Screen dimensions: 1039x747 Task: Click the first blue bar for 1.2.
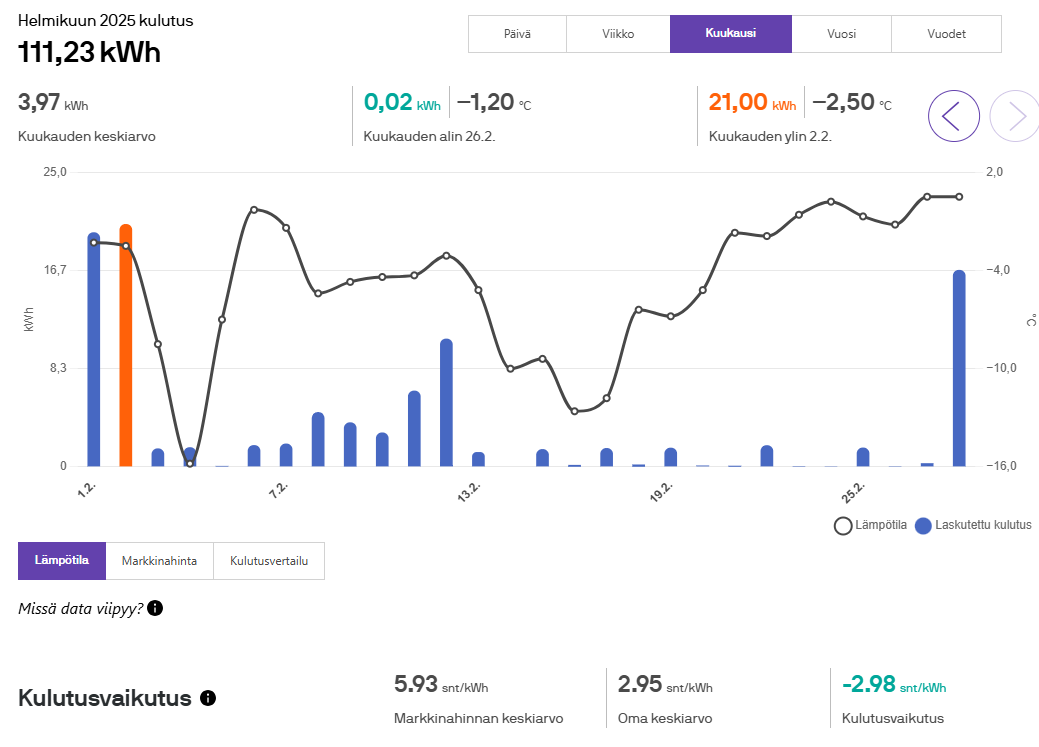click(x=94, y=350)
